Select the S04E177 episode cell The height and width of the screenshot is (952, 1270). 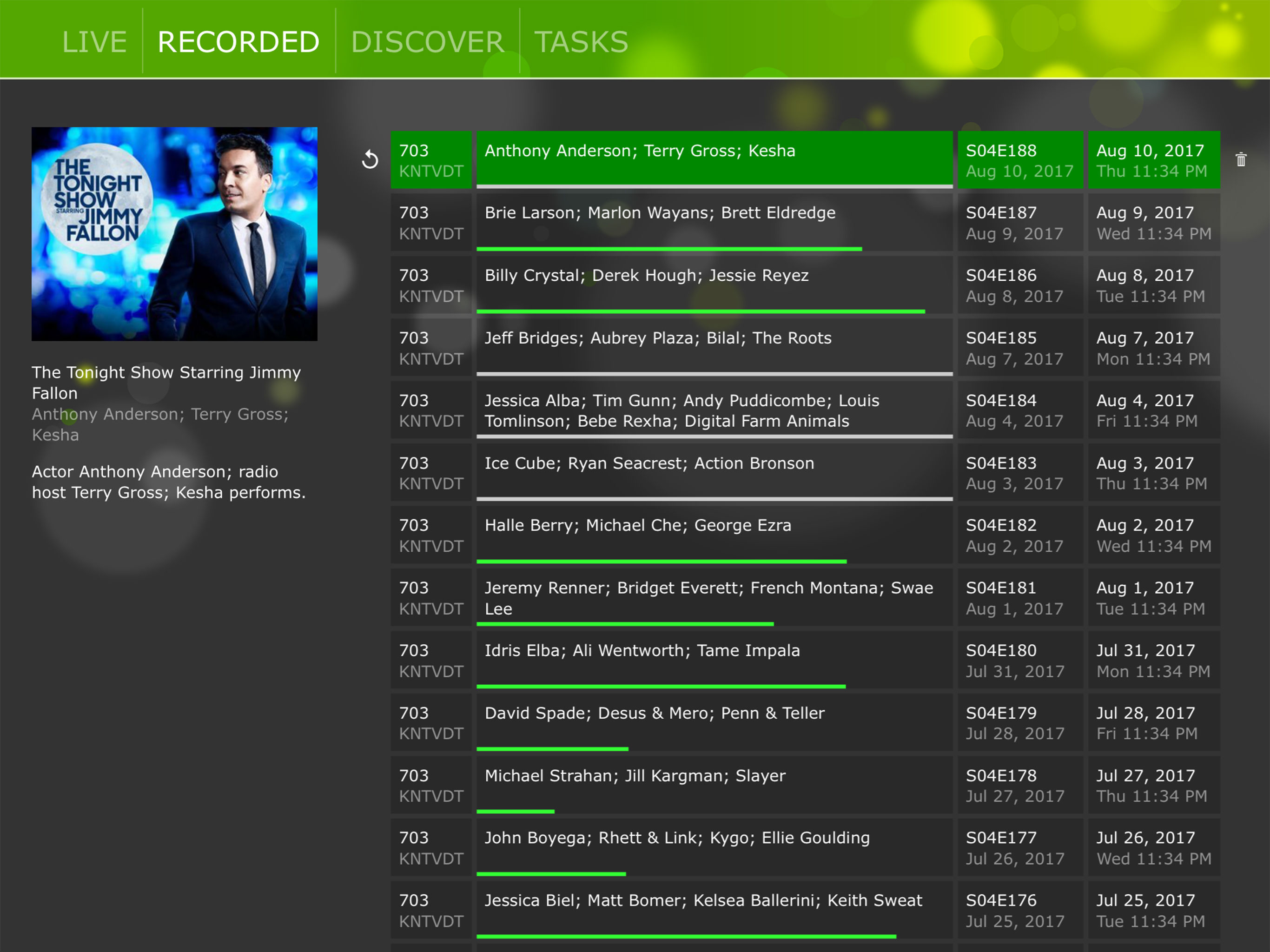pos(1020,847)
